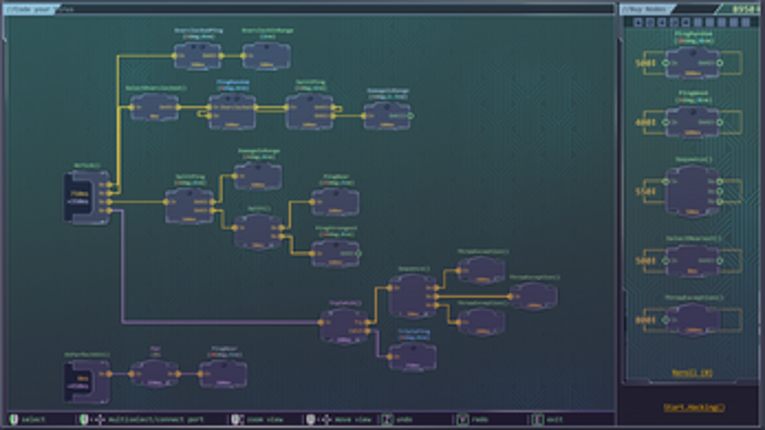Click the redo key icon

click(463, 419)
